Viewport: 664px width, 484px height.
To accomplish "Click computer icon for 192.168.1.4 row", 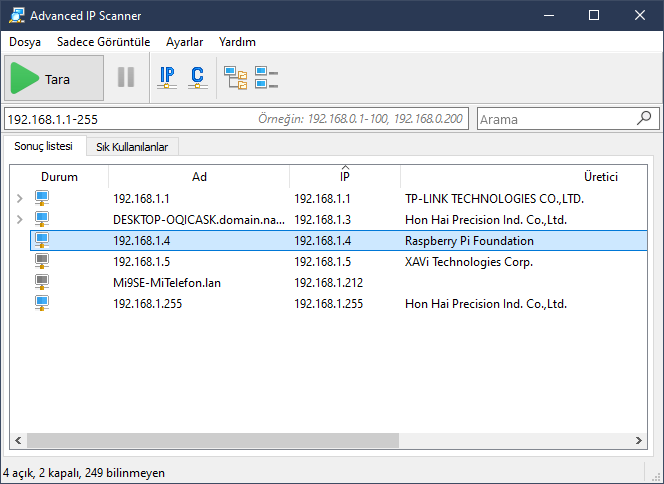I will (42, 241).
